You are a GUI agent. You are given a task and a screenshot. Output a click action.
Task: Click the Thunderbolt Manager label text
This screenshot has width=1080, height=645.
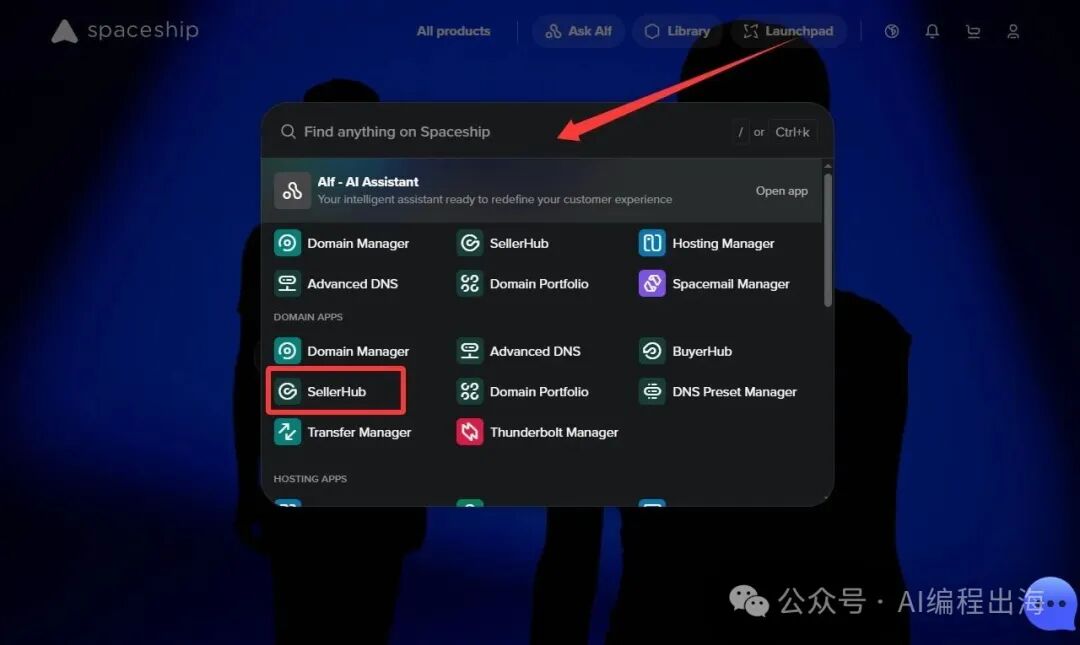pos(554,432)
